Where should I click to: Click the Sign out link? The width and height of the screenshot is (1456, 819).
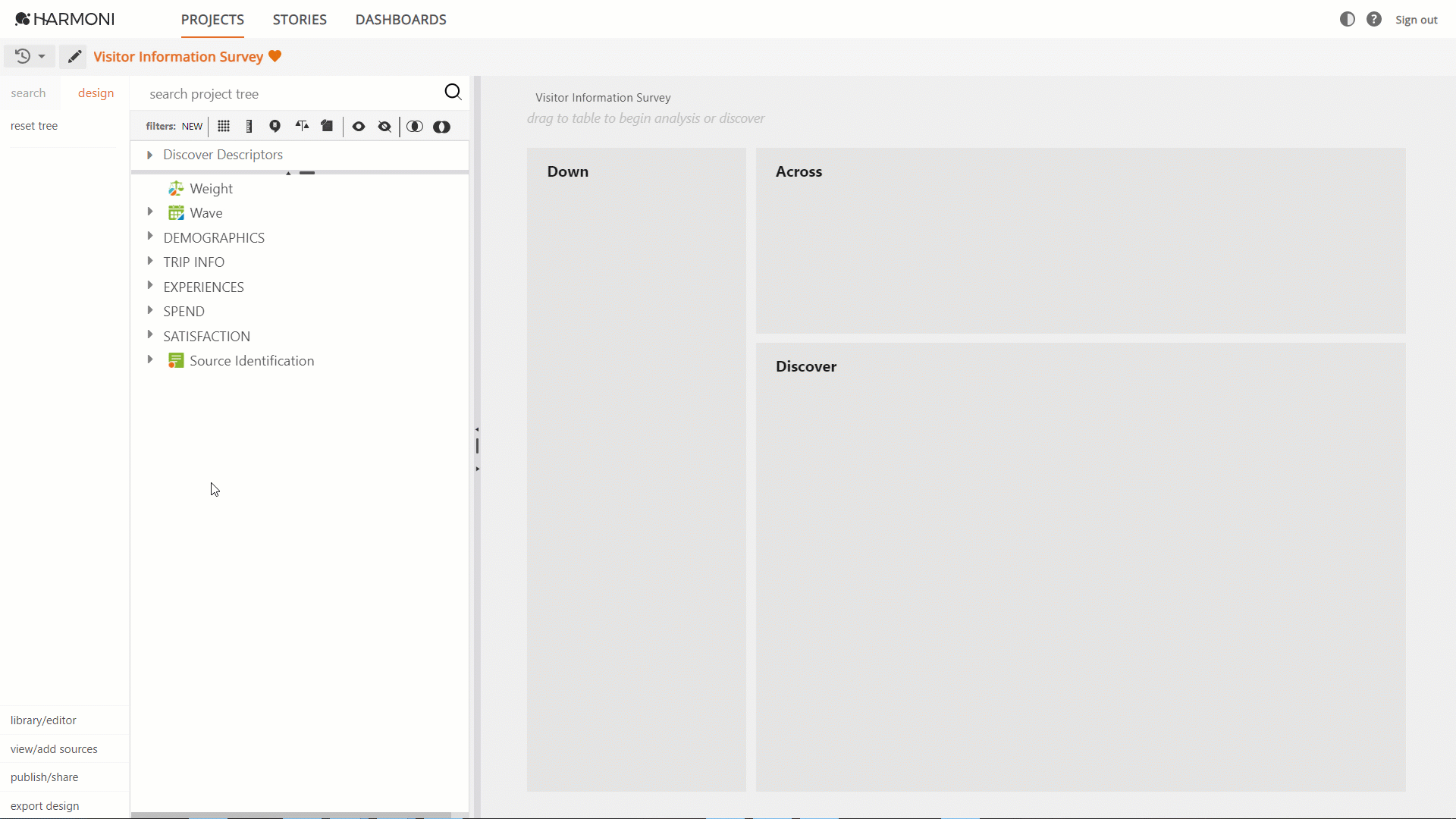[x=1416, y=20]
